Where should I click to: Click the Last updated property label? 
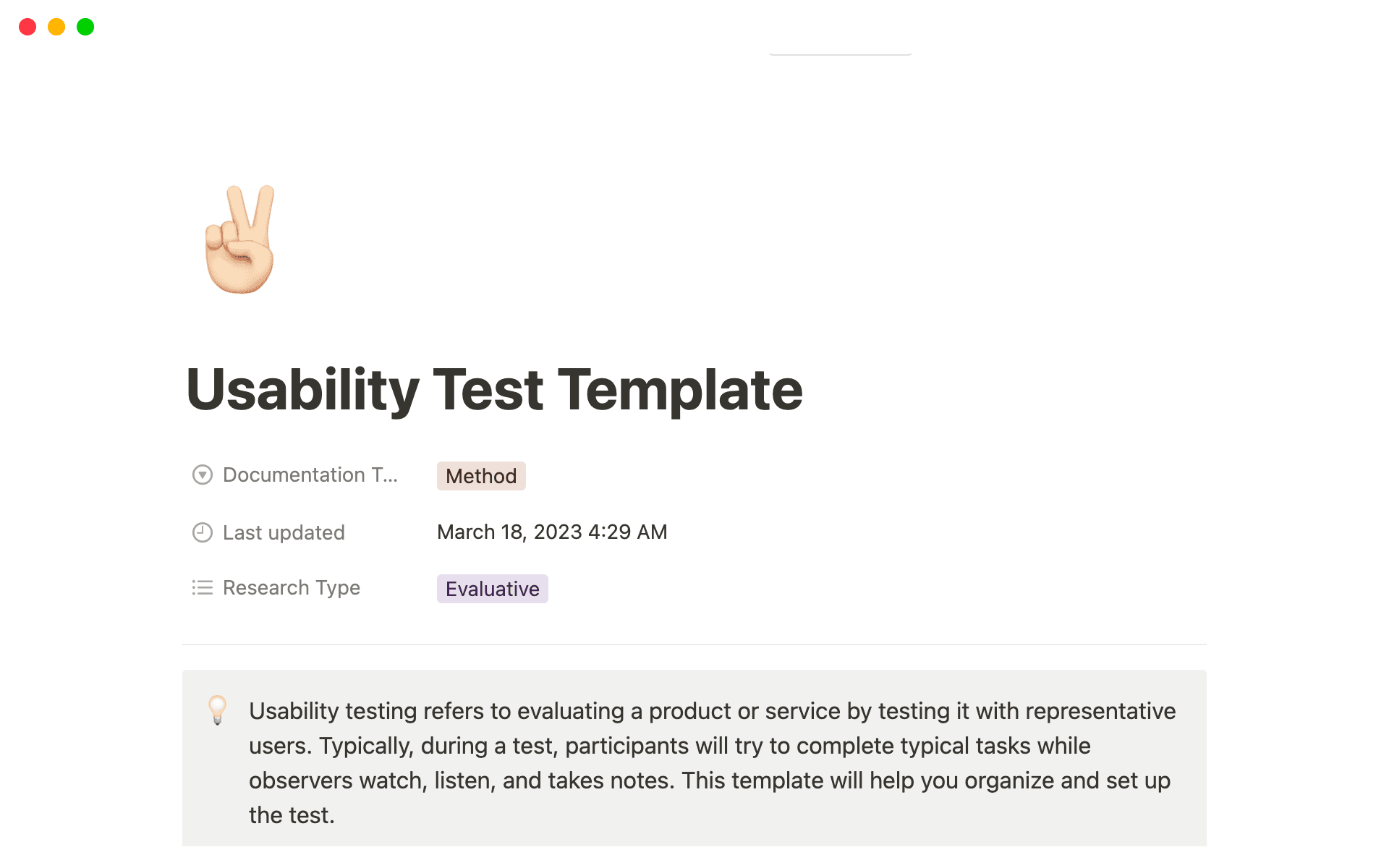(x=284, y=532)
